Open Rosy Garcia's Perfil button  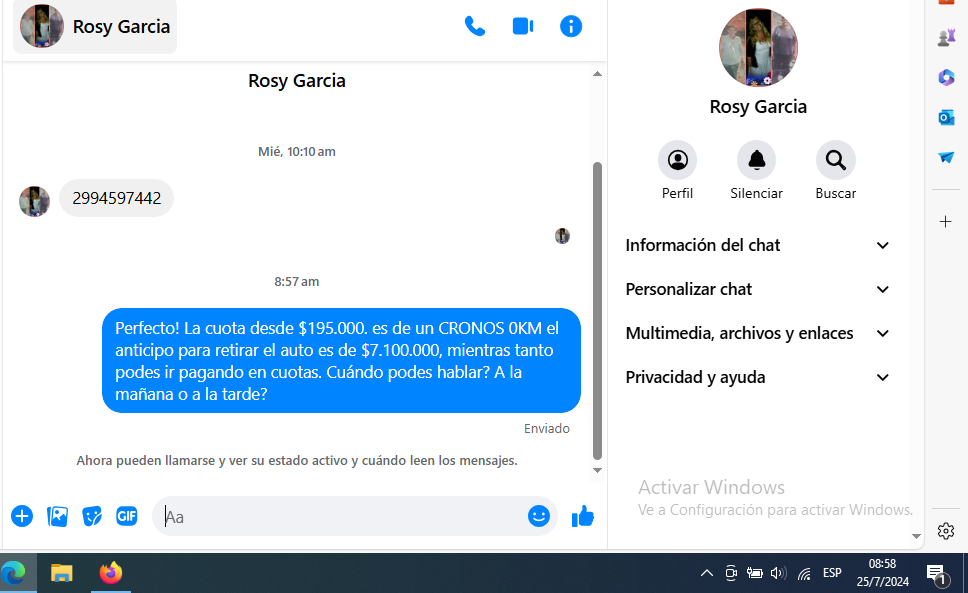(677, 160)
